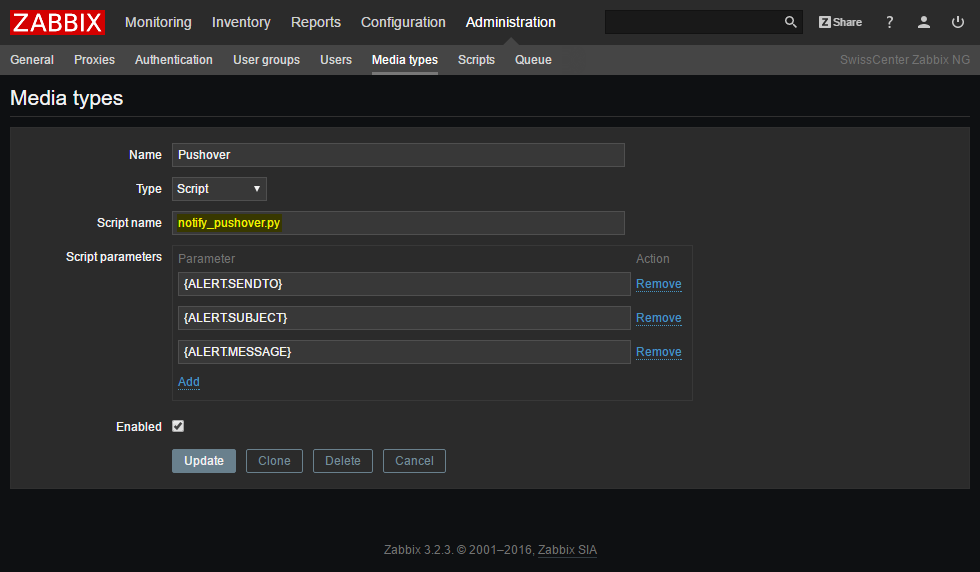The width and height of the screenshot is (980, 572).
Task: Go to the Users submenu
Action: click(x=336, y=60)
